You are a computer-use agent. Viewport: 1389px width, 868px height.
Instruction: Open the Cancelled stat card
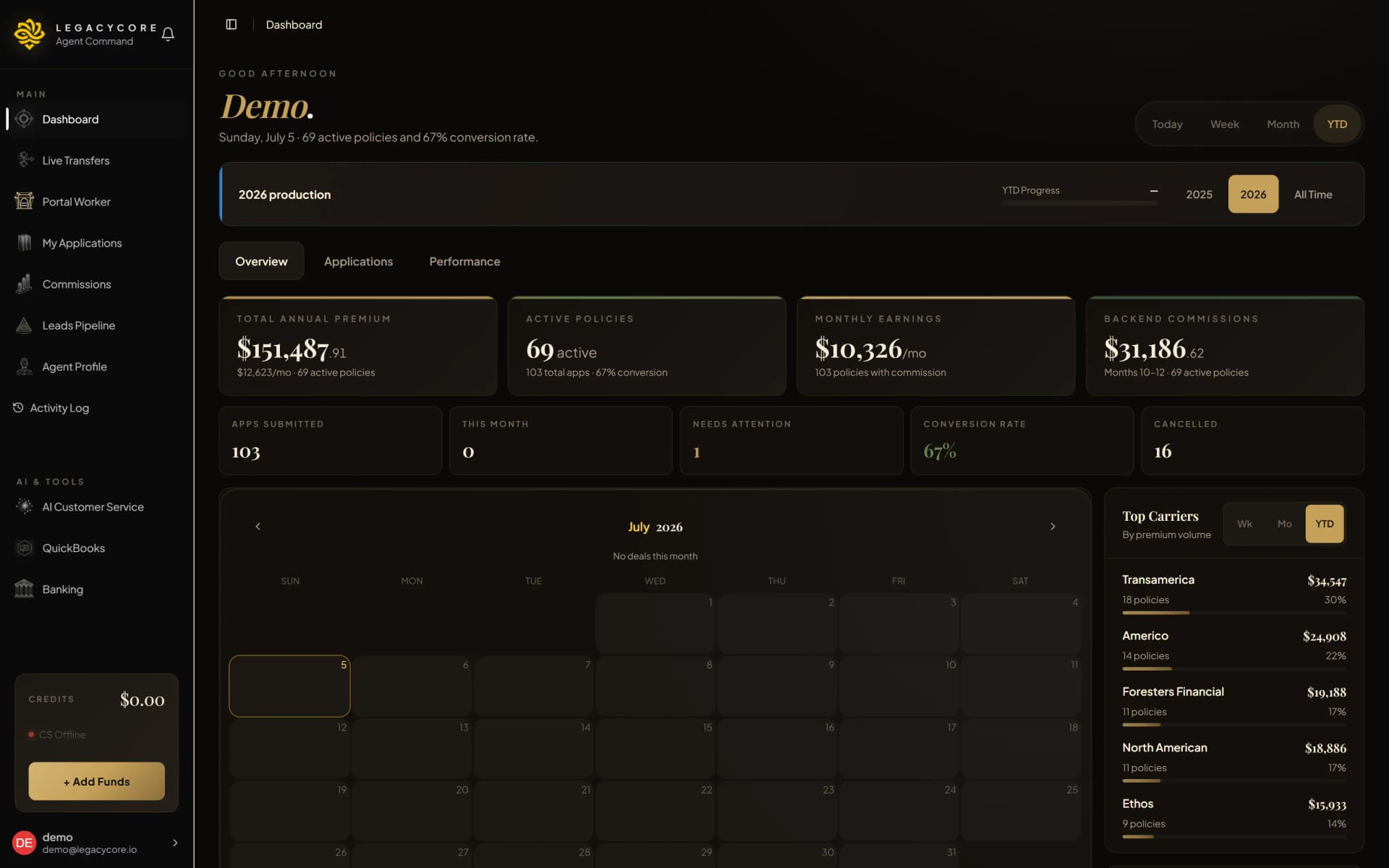click(x=1252, y=441)
